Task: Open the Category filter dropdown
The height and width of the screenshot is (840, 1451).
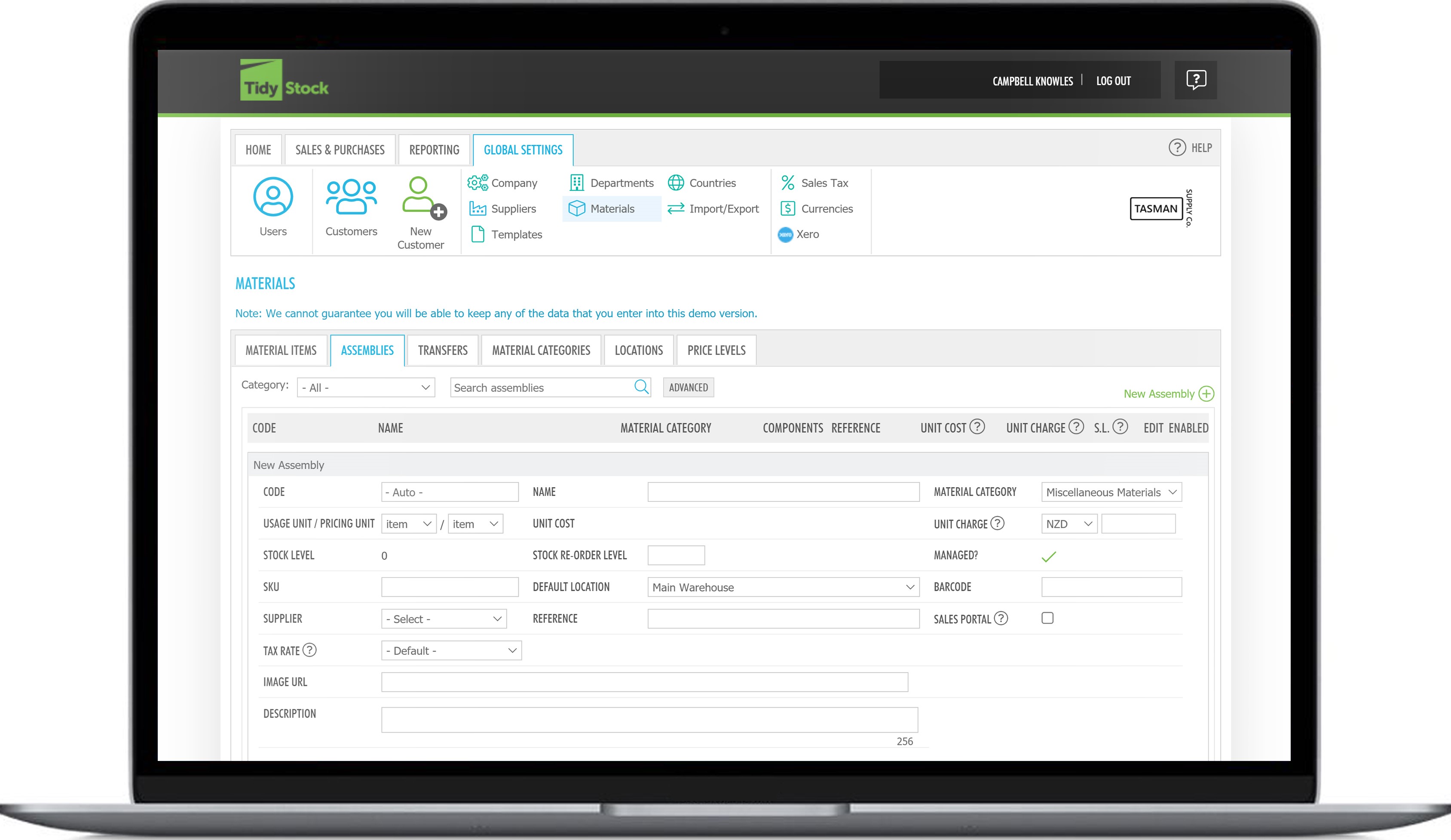Action: point(366,387)
